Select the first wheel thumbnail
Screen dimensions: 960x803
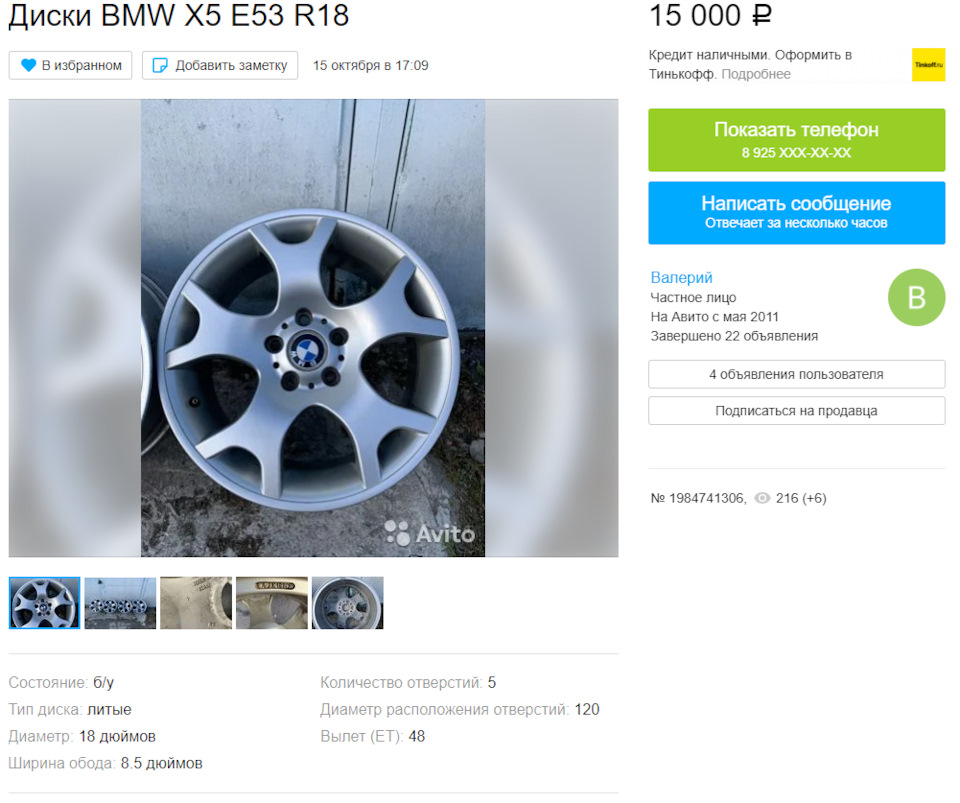click(x=44, y=603)
